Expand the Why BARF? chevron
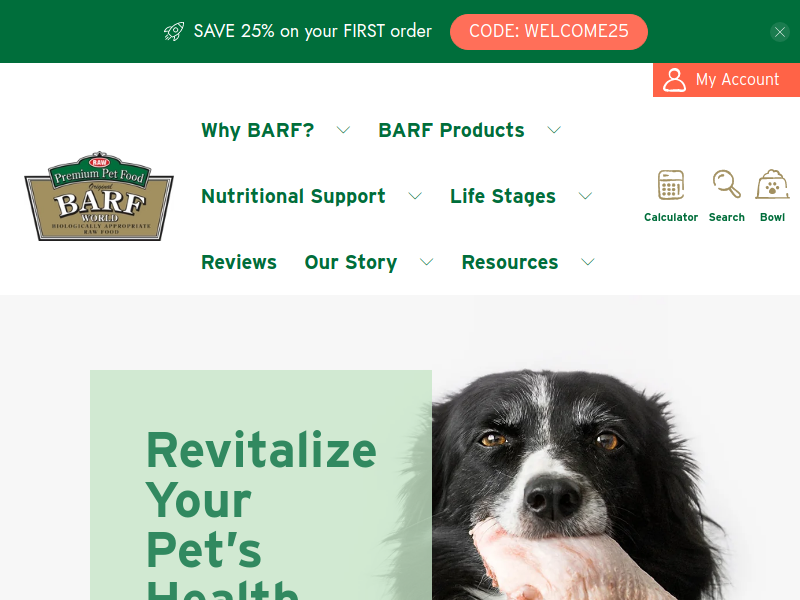 343,130
